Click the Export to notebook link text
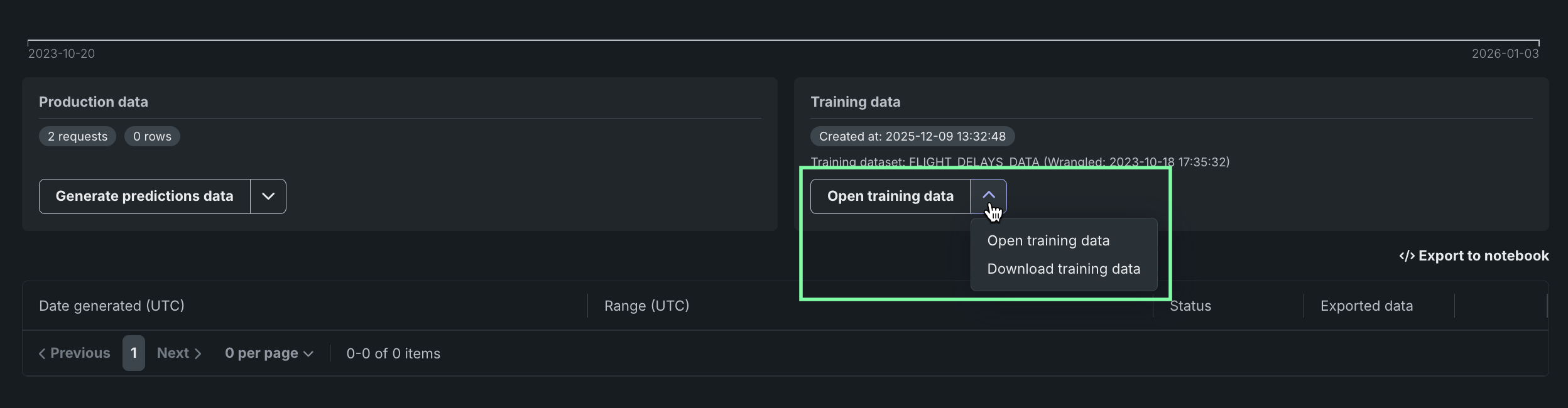 (1483, 256)
